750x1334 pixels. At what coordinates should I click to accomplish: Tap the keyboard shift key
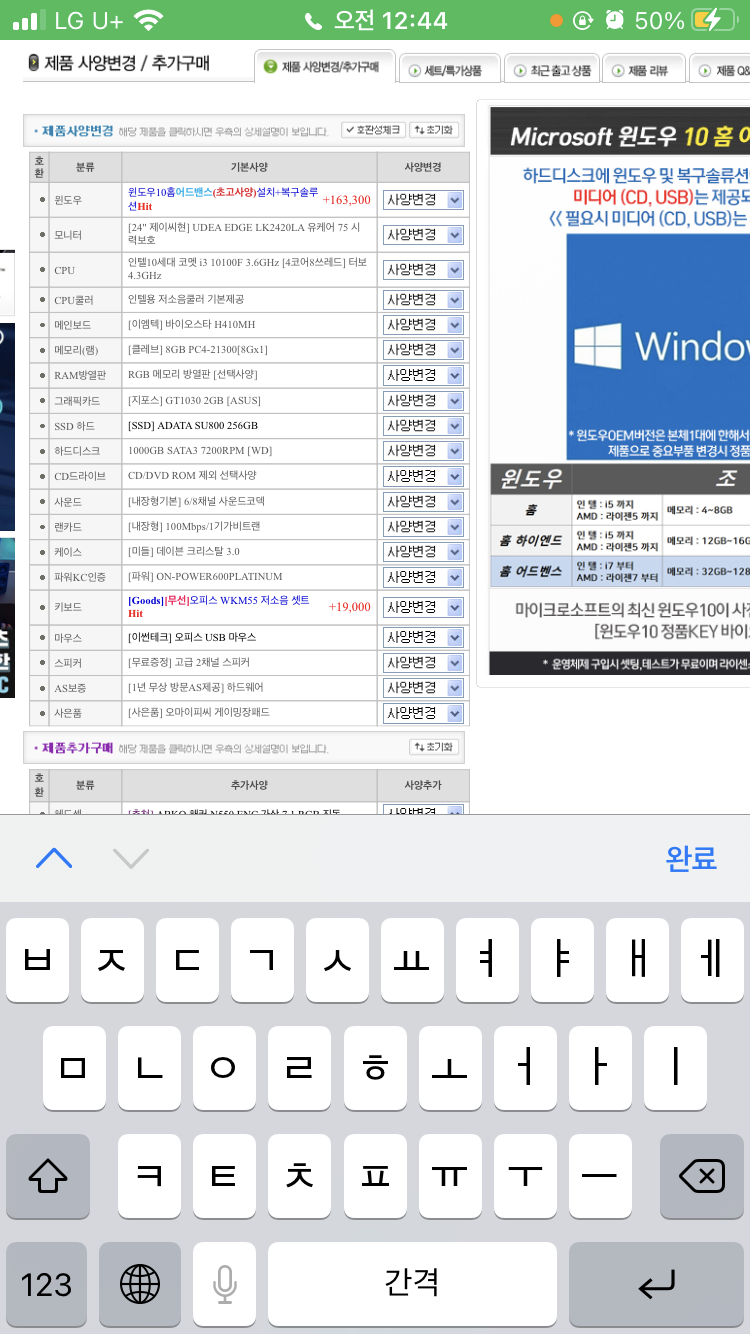click(x=48, y=1176)
